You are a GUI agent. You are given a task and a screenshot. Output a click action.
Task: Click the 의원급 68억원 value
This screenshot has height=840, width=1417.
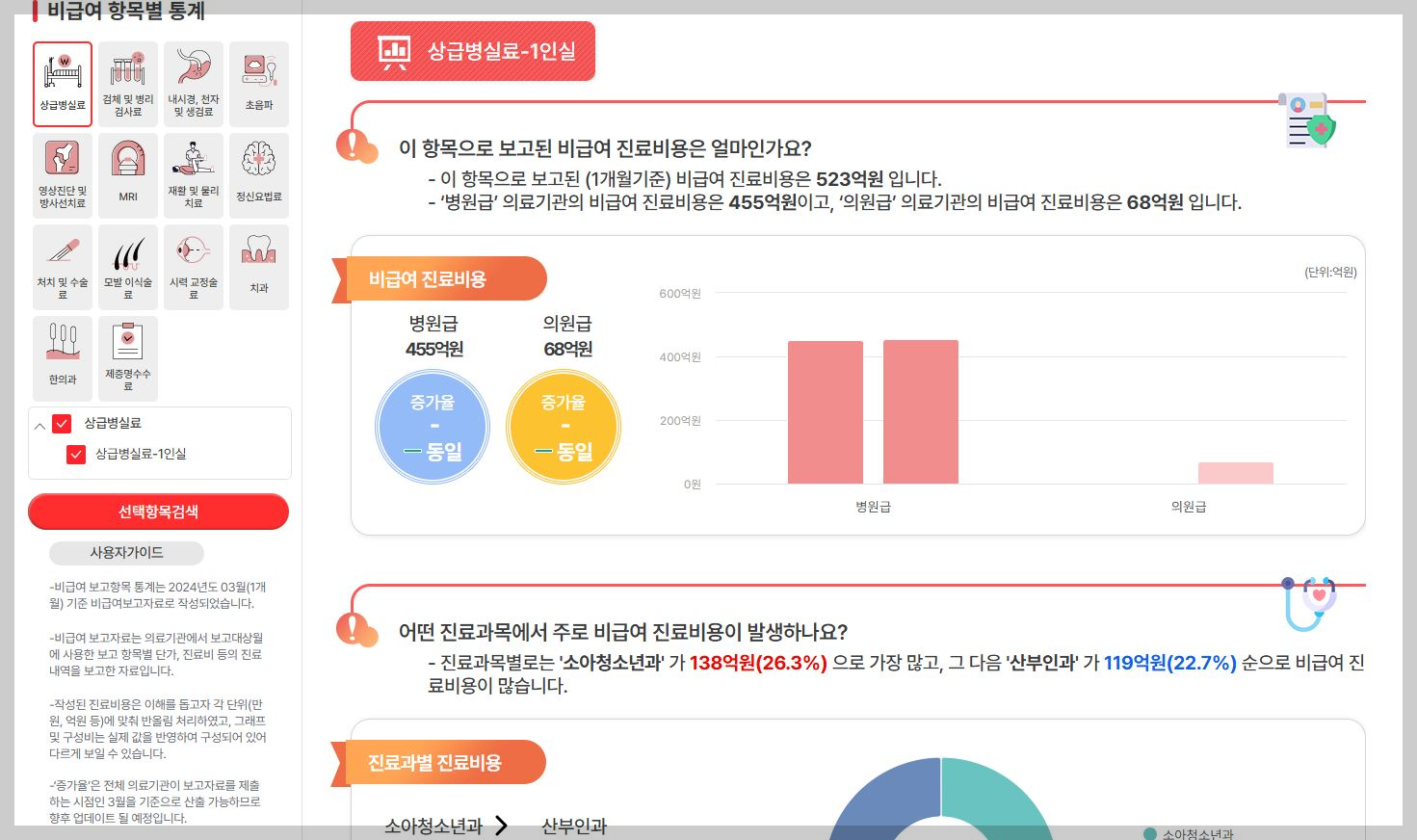pos(568,349)
